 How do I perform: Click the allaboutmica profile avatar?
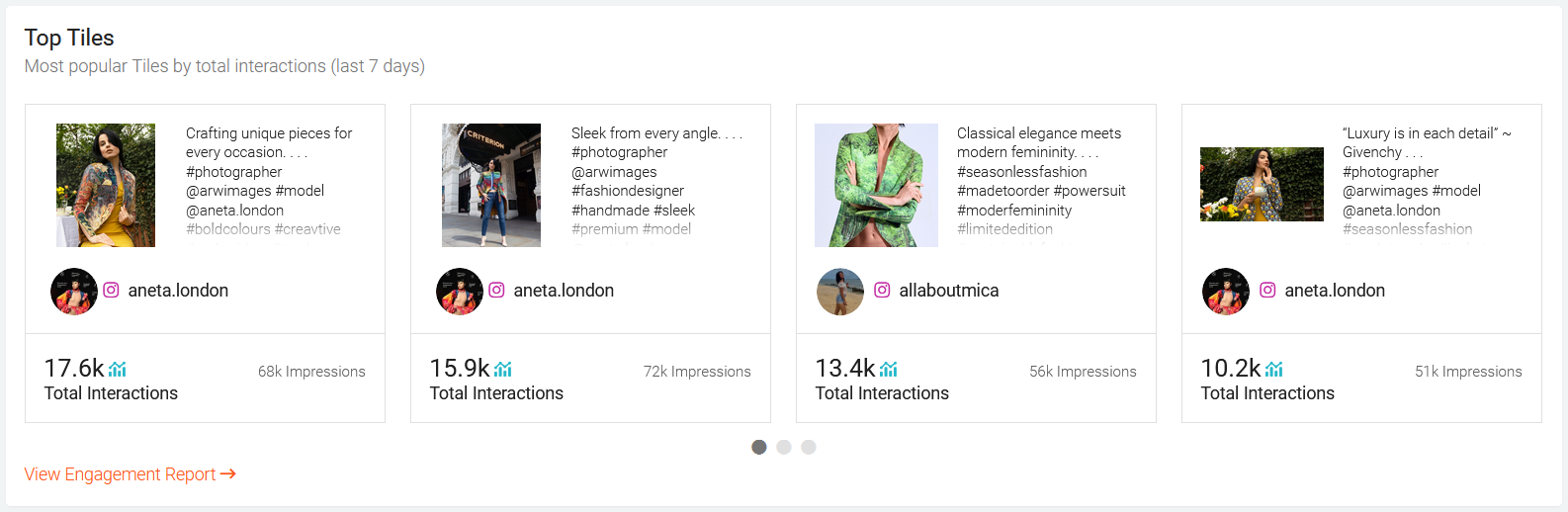840,292
